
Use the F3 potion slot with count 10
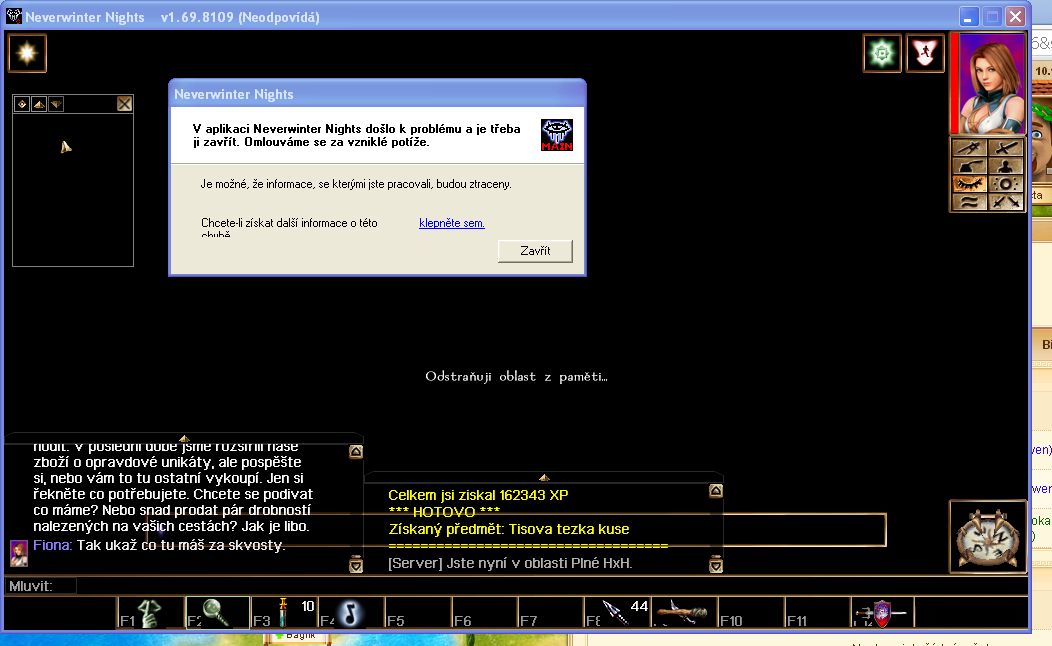tap(284, 612)
